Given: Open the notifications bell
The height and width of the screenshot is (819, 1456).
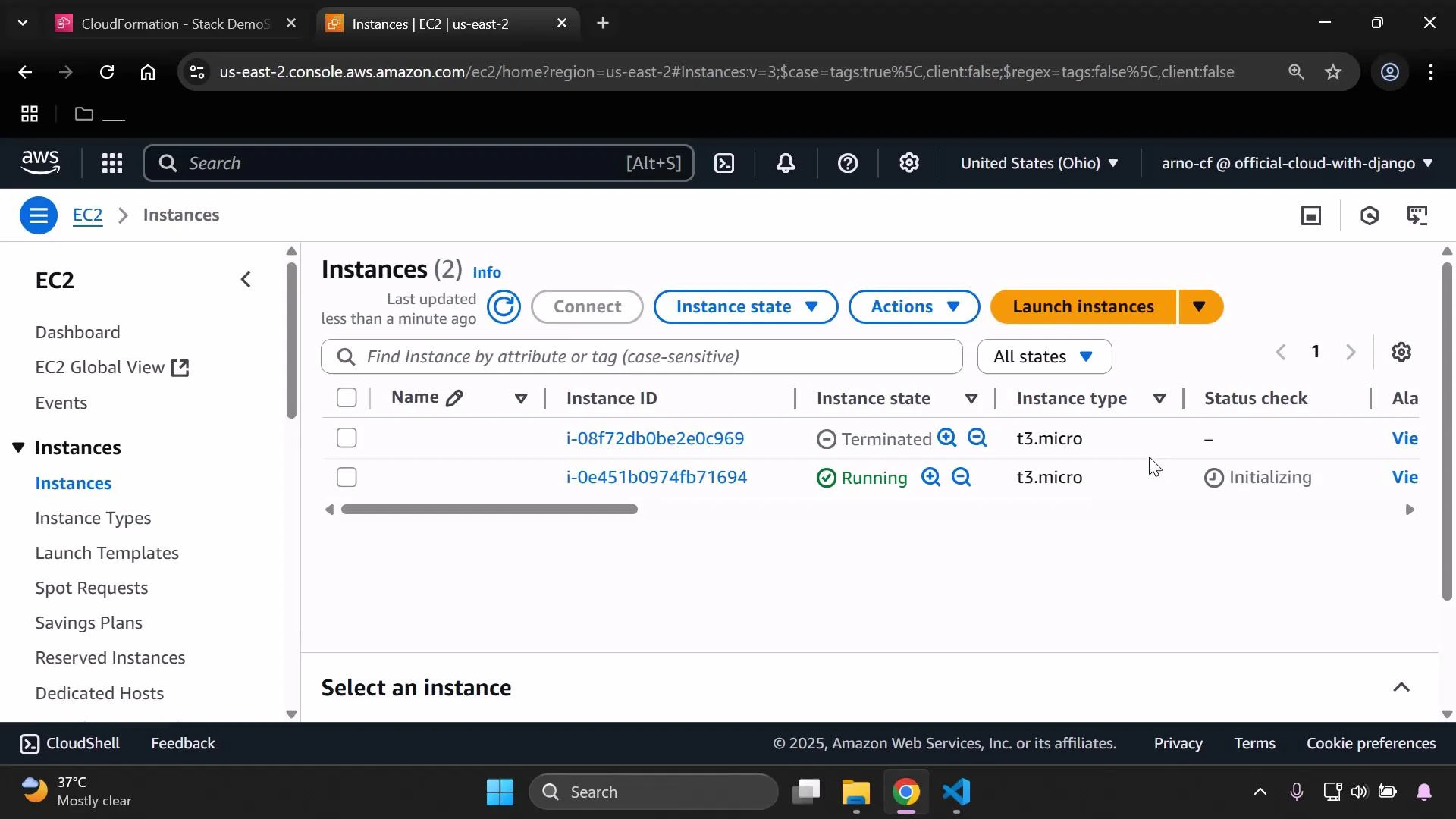Looking at the screenshot, I should point(786,163).
